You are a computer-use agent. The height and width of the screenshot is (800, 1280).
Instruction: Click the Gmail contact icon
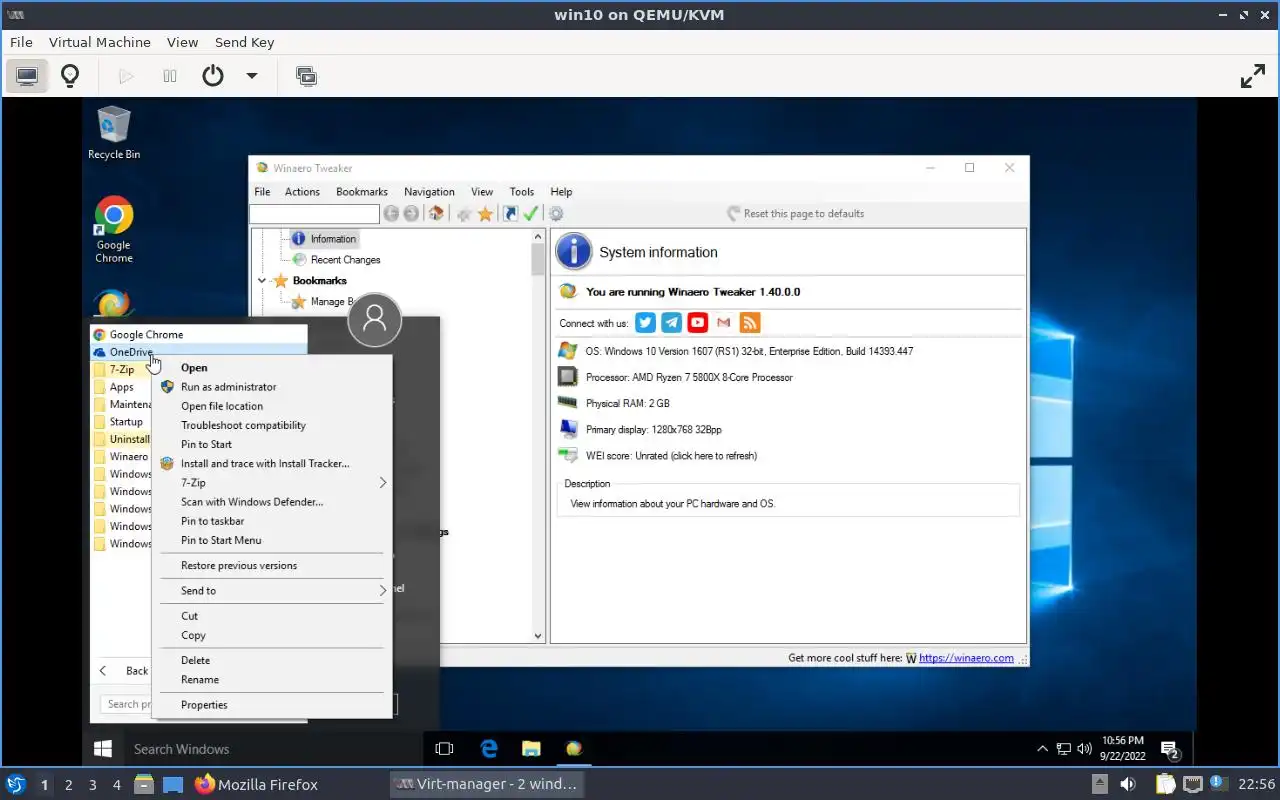click(x=724, y=322)
